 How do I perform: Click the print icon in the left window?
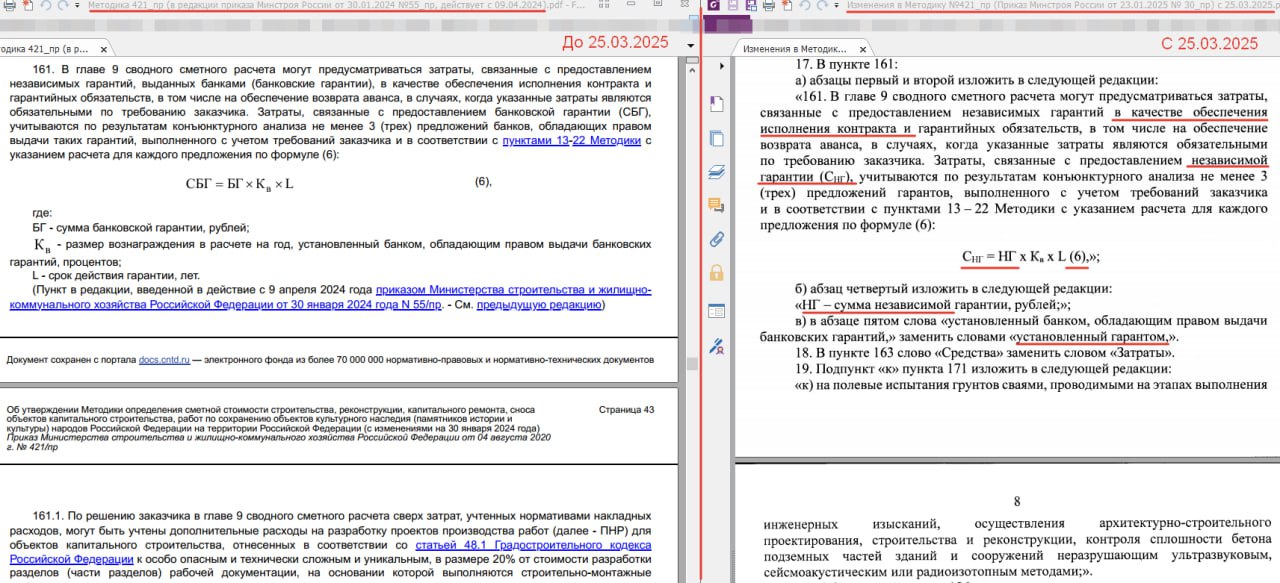(8, 6)
